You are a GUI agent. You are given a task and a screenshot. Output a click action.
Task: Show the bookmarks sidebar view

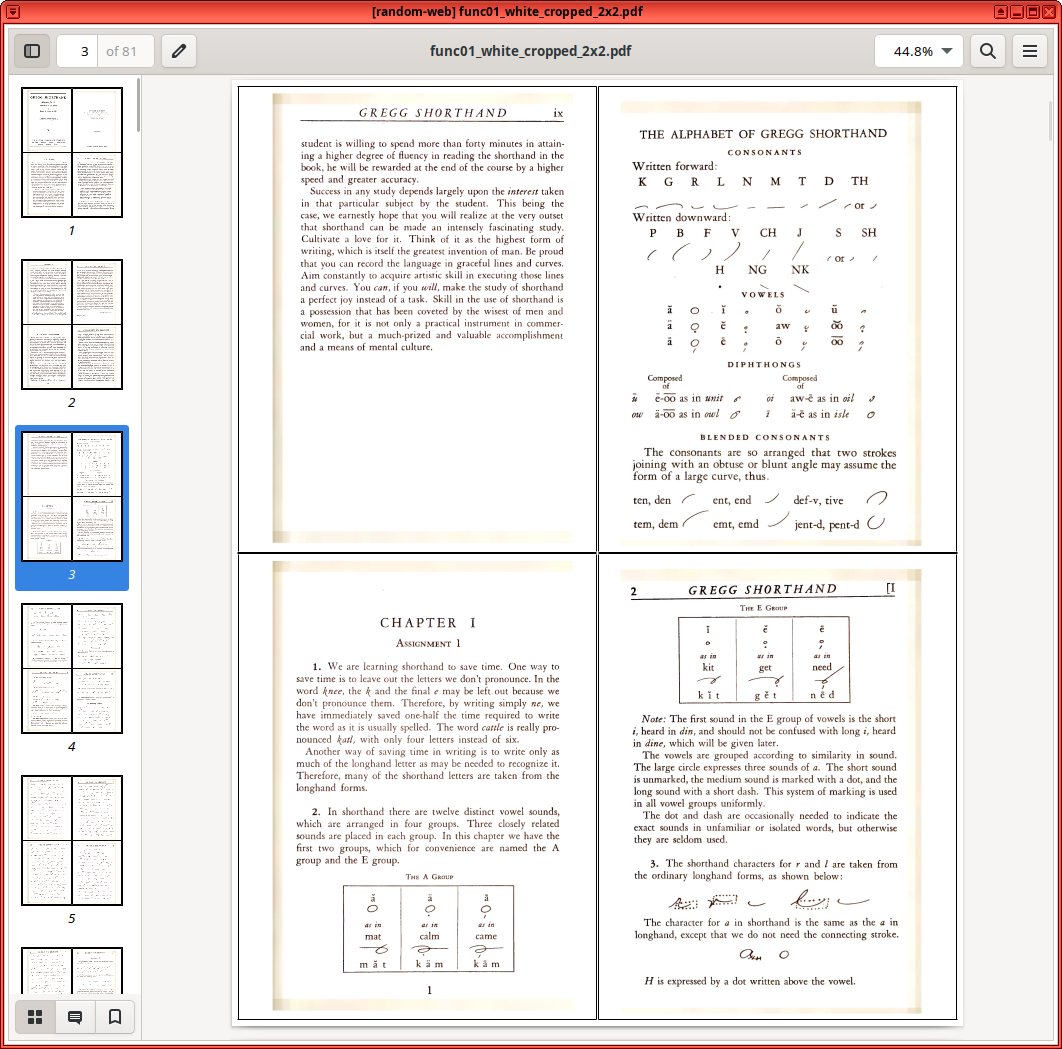click(x=115, y=1017)
